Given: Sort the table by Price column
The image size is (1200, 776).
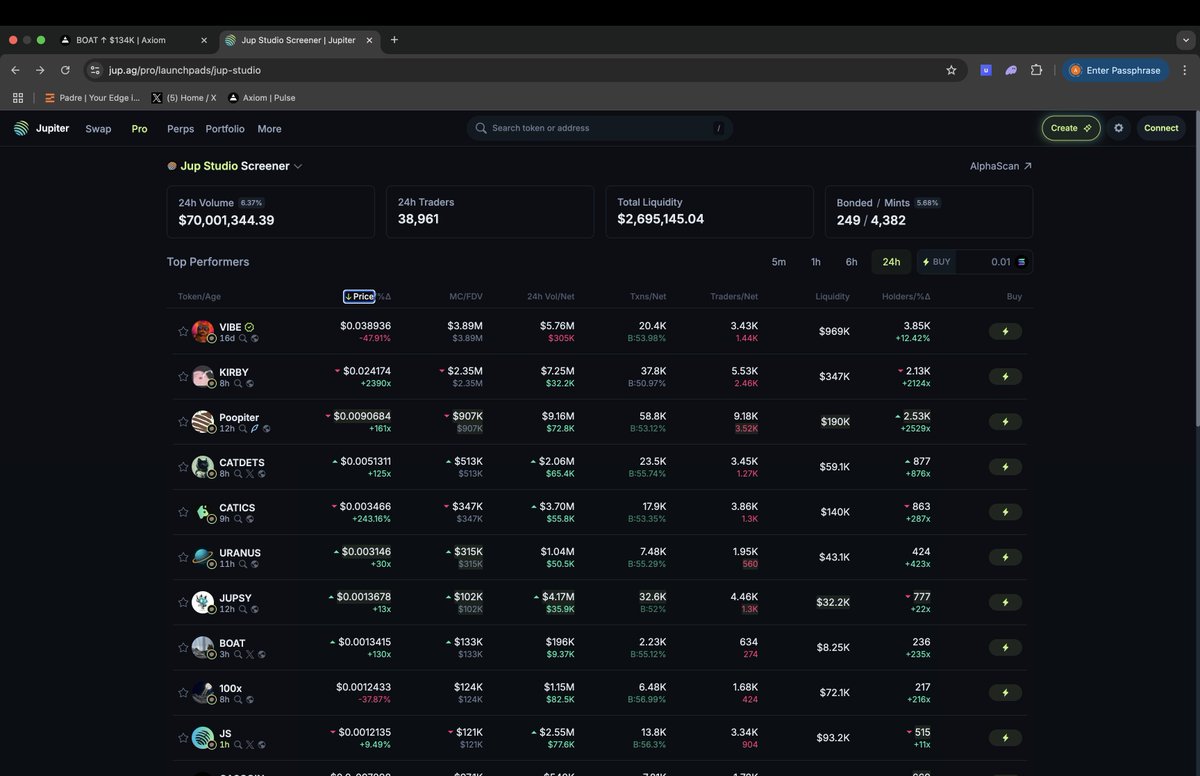Looking at the screenshot, I should (359, 296).
